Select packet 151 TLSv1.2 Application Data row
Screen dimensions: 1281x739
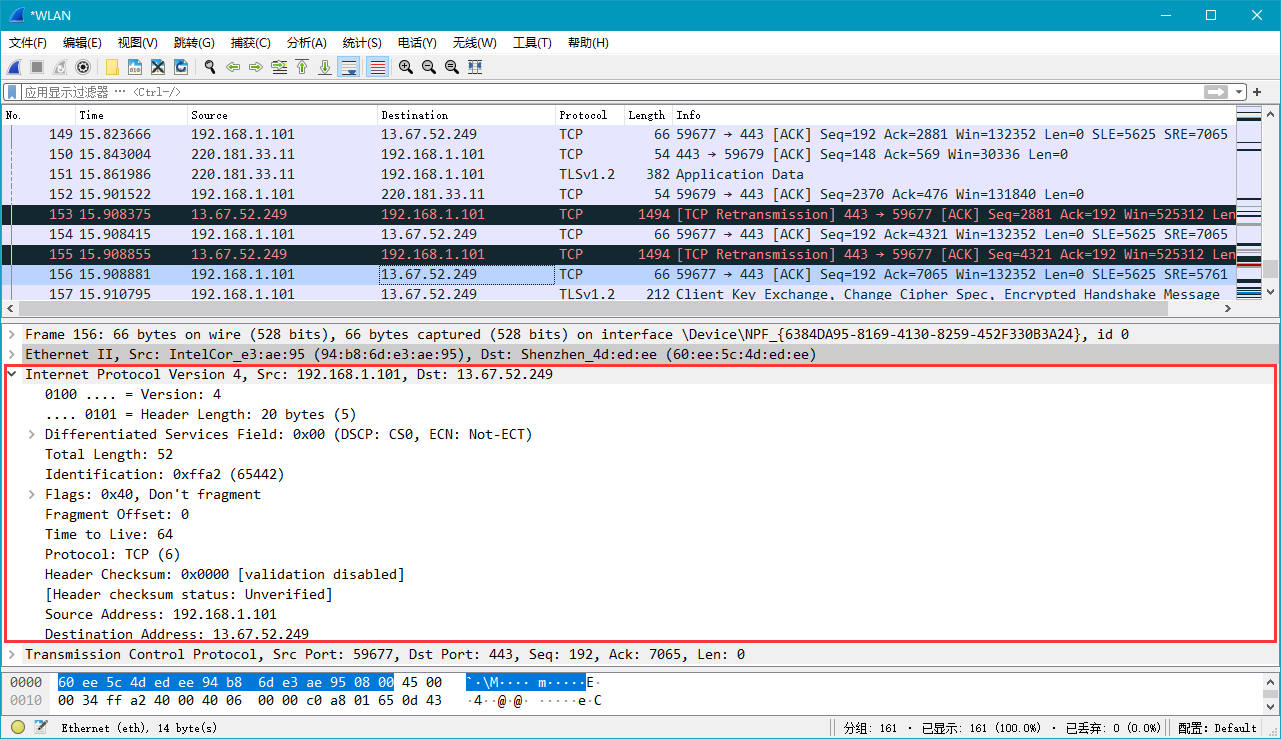(619, 174)
